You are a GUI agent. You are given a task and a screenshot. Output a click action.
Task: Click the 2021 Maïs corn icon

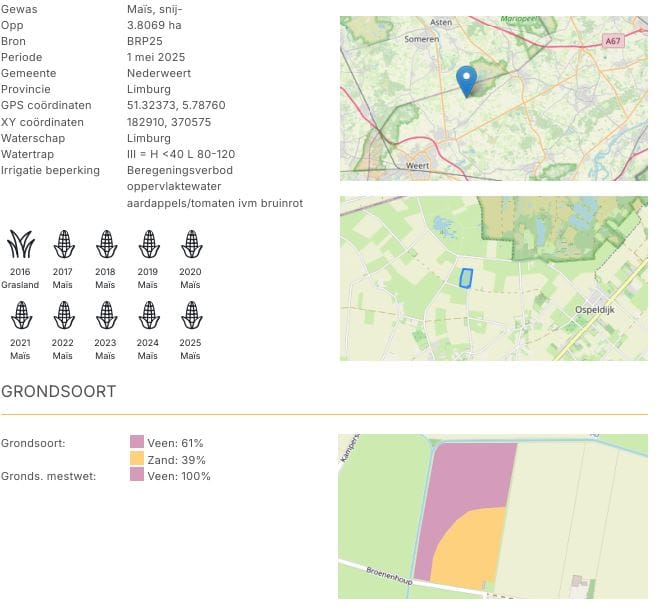(x=20, y=316)
